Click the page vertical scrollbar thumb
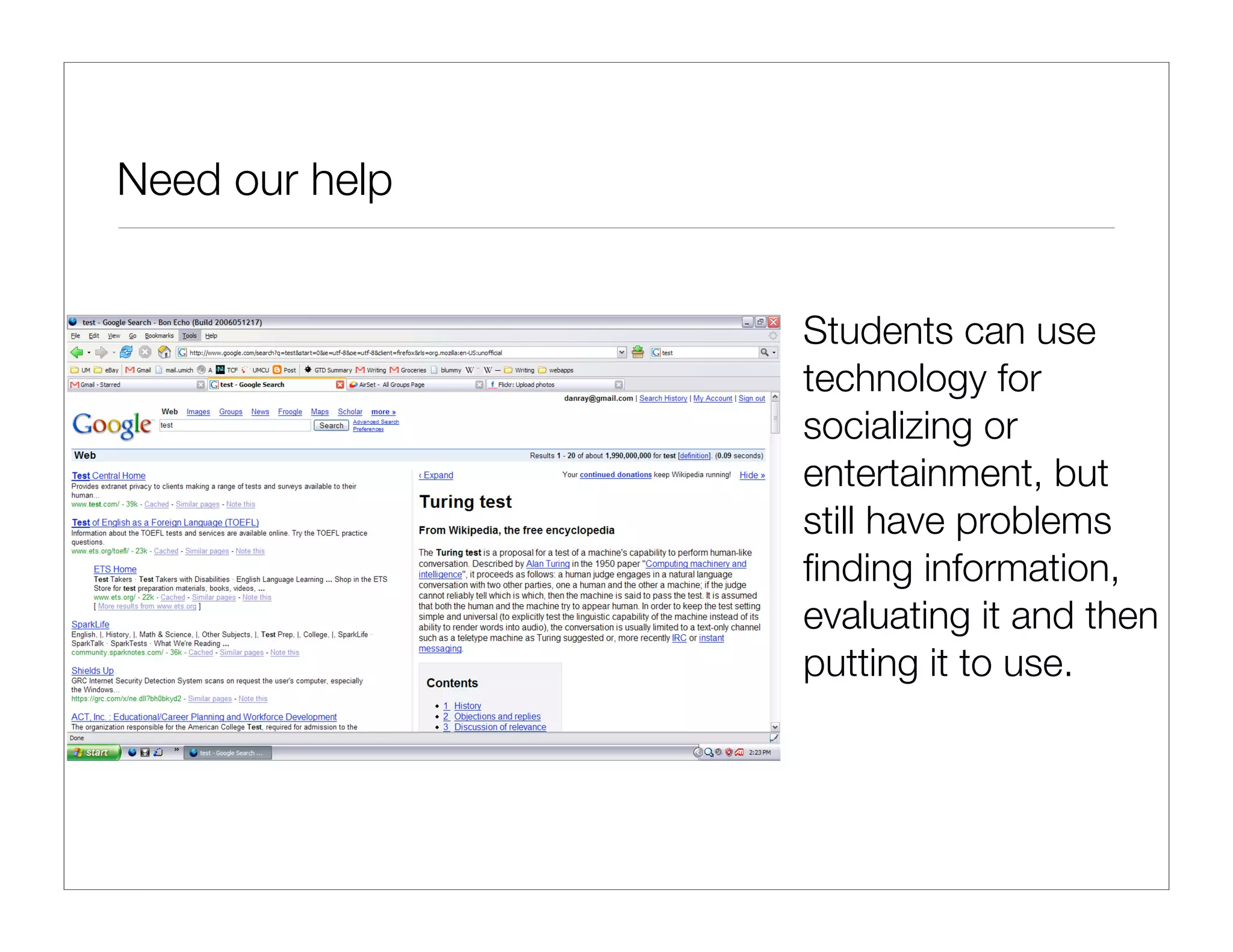The height and width of the screenshot is (952, 1233). click(x=775, y=418)
